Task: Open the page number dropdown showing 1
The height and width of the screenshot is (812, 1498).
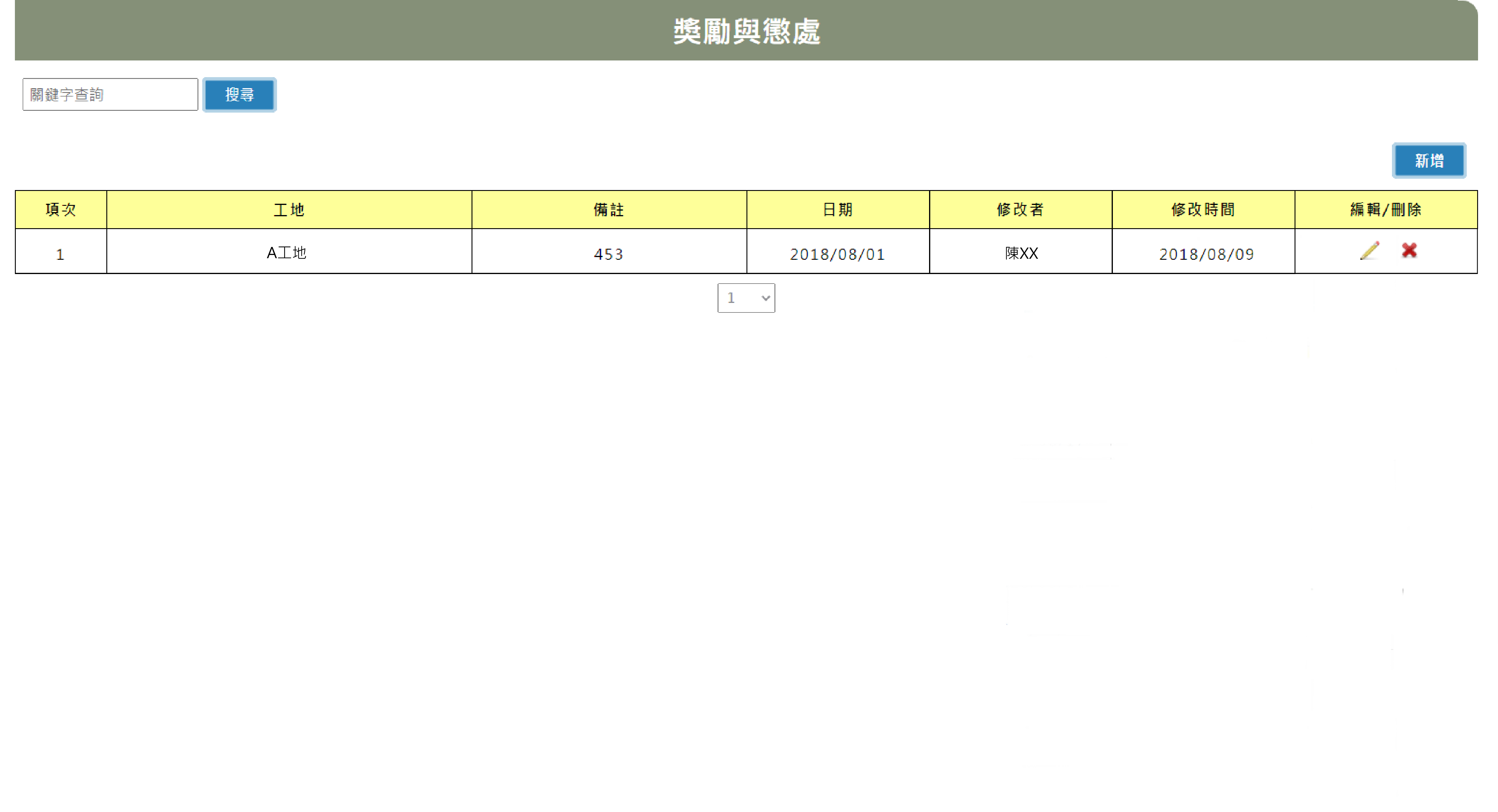Action: [746, 298]
